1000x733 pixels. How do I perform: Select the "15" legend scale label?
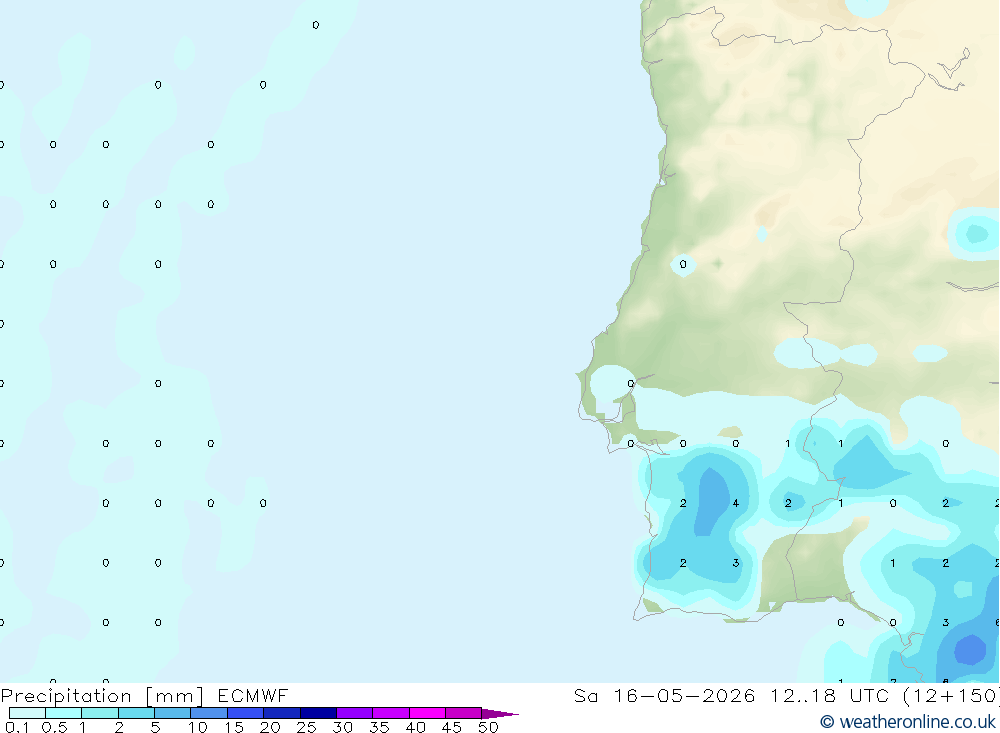234,727
